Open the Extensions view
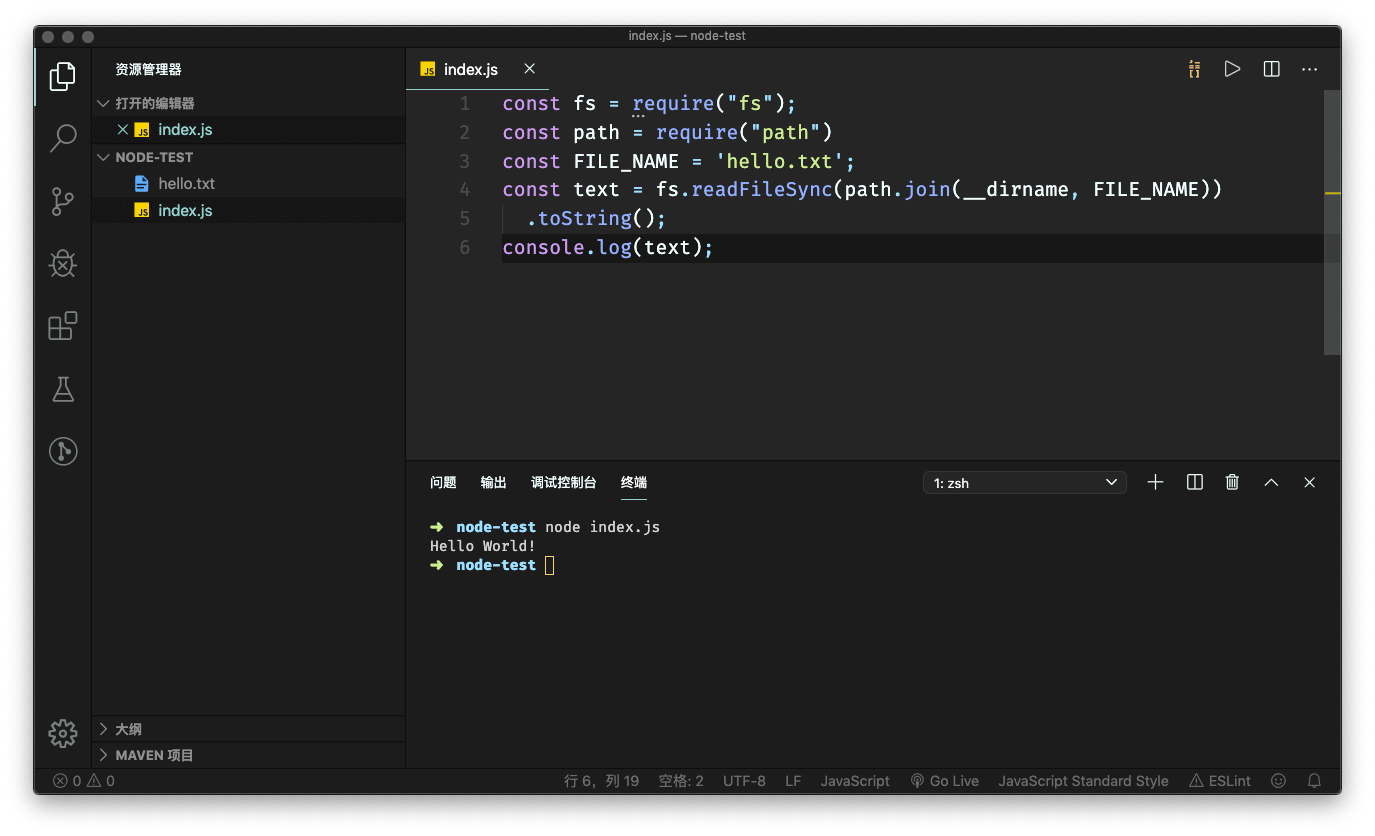Viewport: 1375px width, 836px height. click(x=62, y=326)
